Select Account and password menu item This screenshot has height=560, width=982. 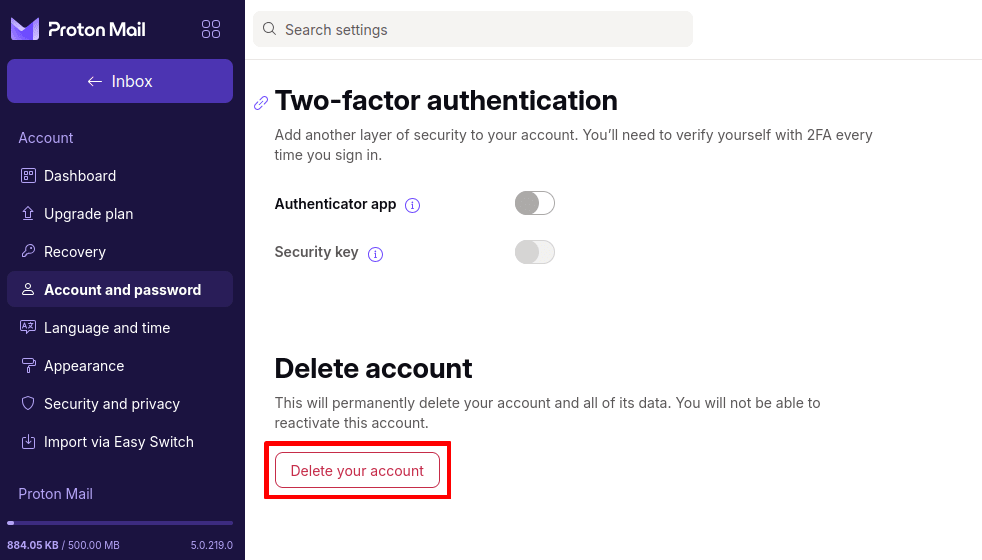click(122, 290)
